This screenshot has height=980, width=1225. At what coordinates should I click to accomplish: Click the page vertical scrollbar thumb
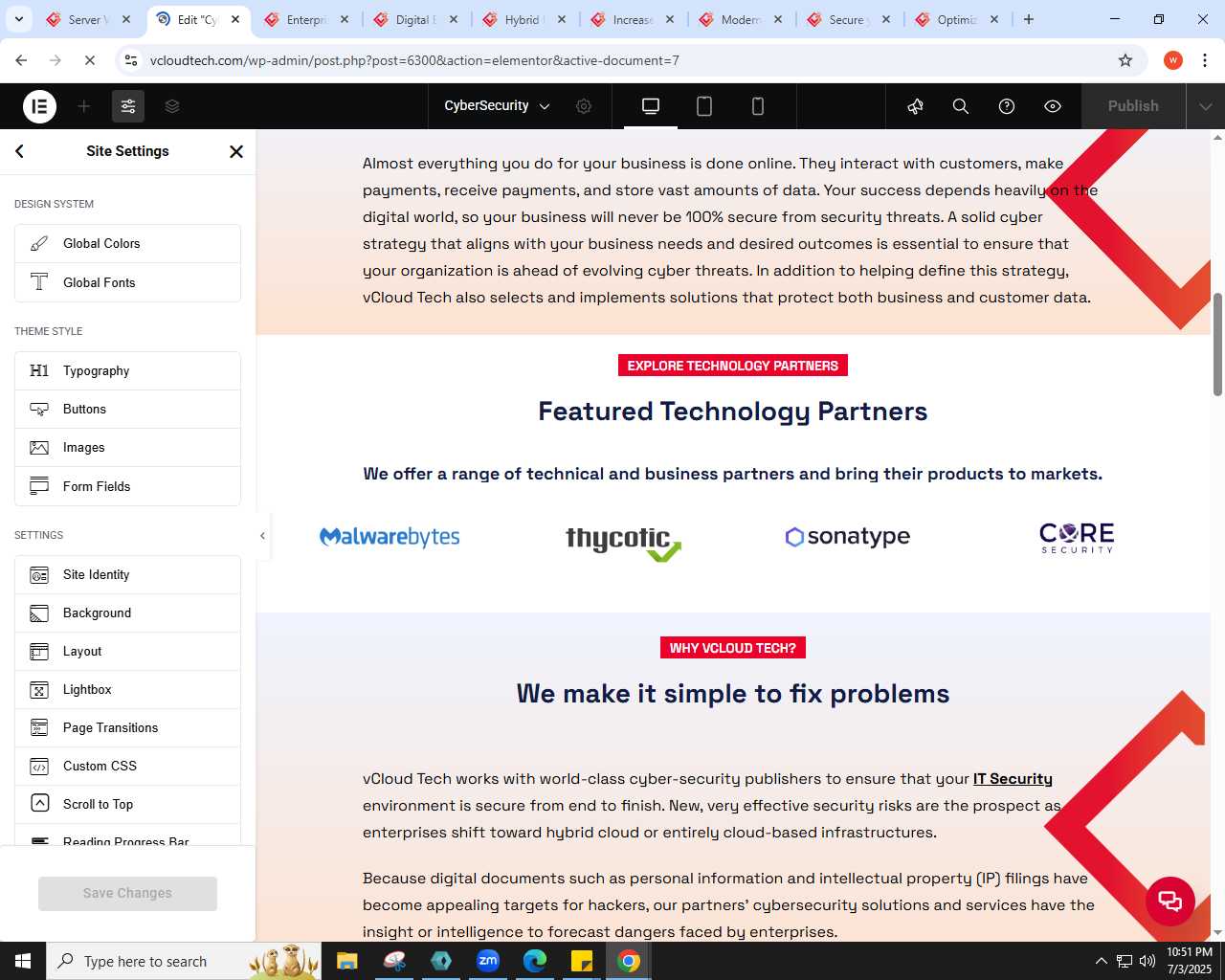[x=1217, y=345]
